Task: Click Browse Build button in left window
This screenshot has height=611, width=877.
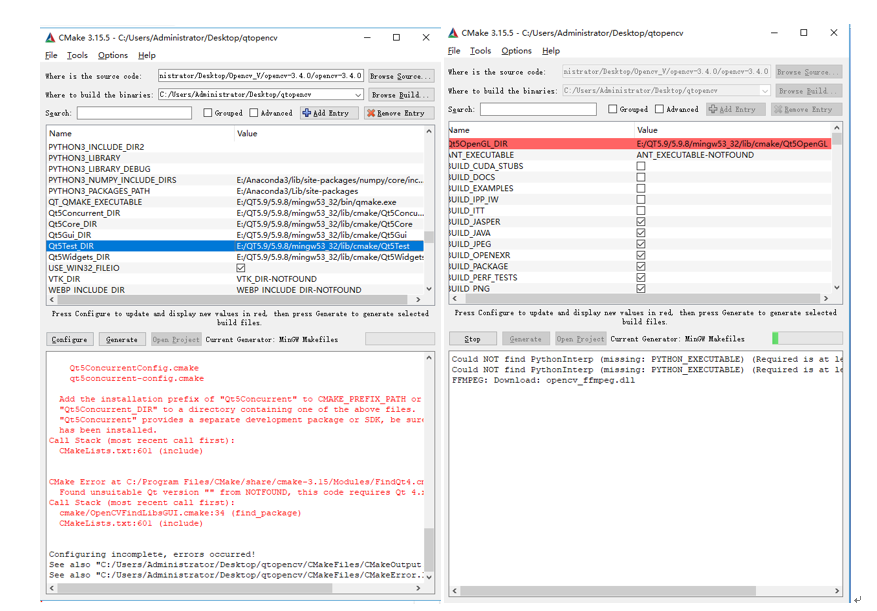Action: (401, 95)
